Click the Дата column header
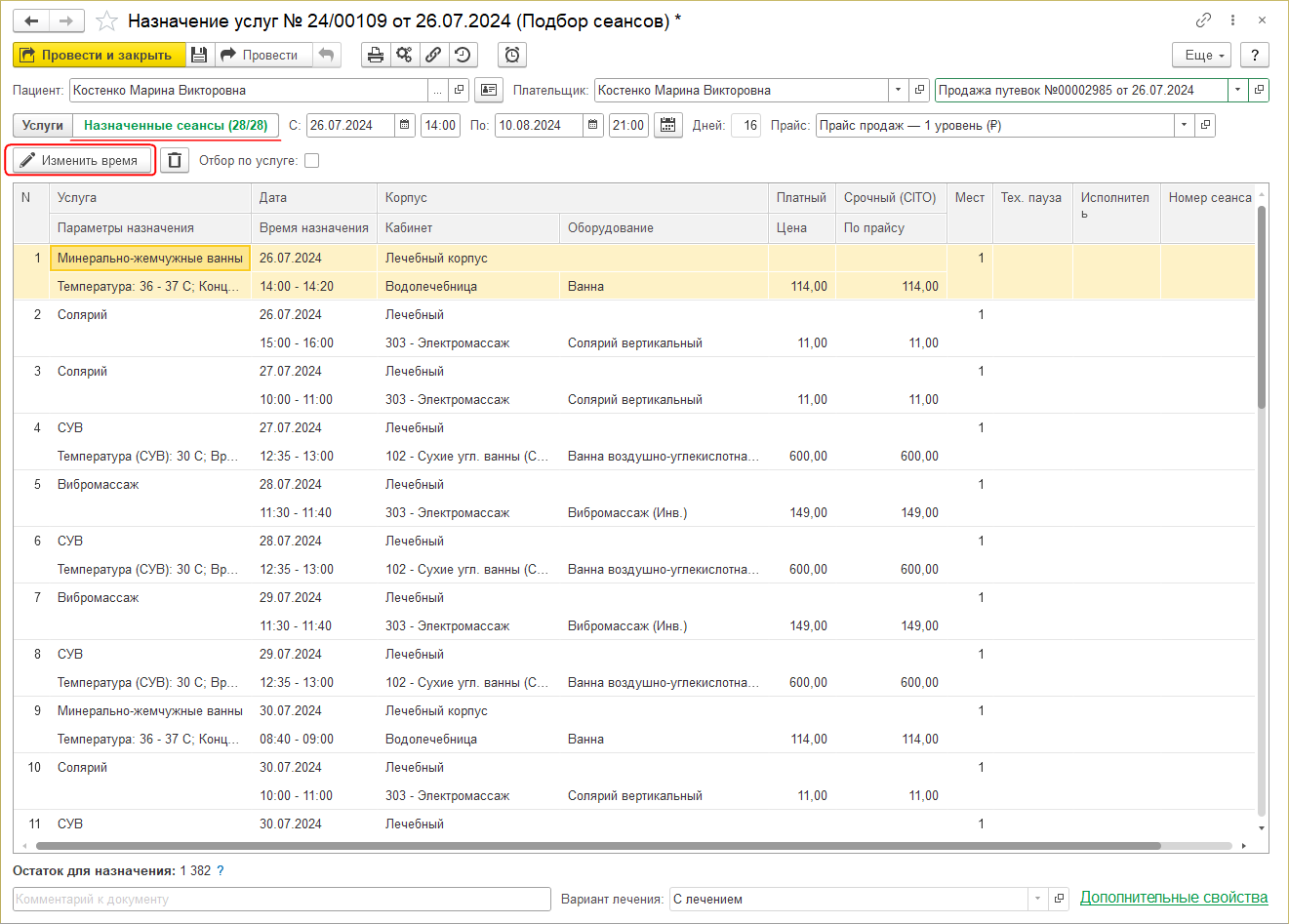1289x924 pixels. [314, 197]
